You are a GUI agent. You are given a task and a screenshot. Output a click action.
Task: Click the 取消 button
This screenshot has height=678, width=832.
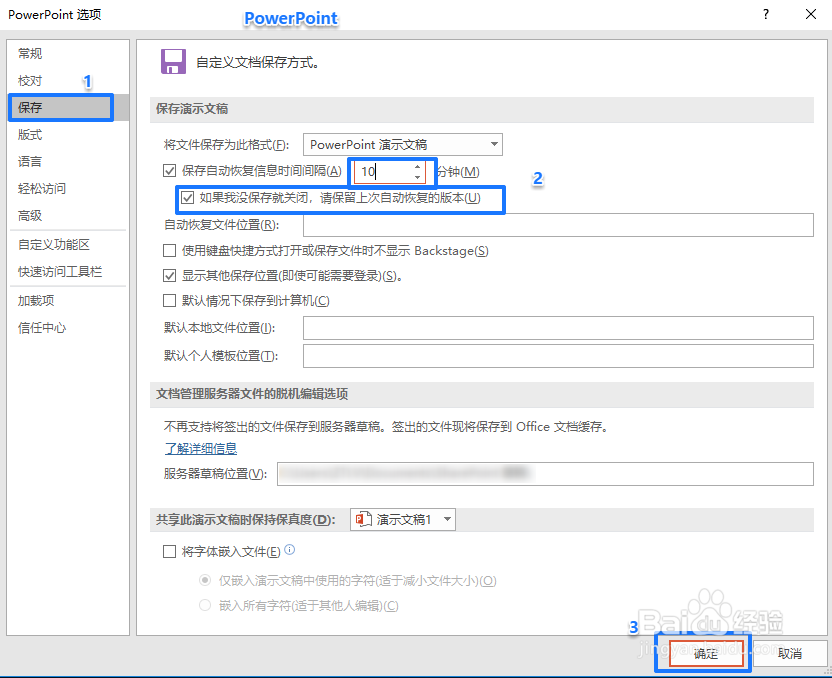(x=790, y=654)
